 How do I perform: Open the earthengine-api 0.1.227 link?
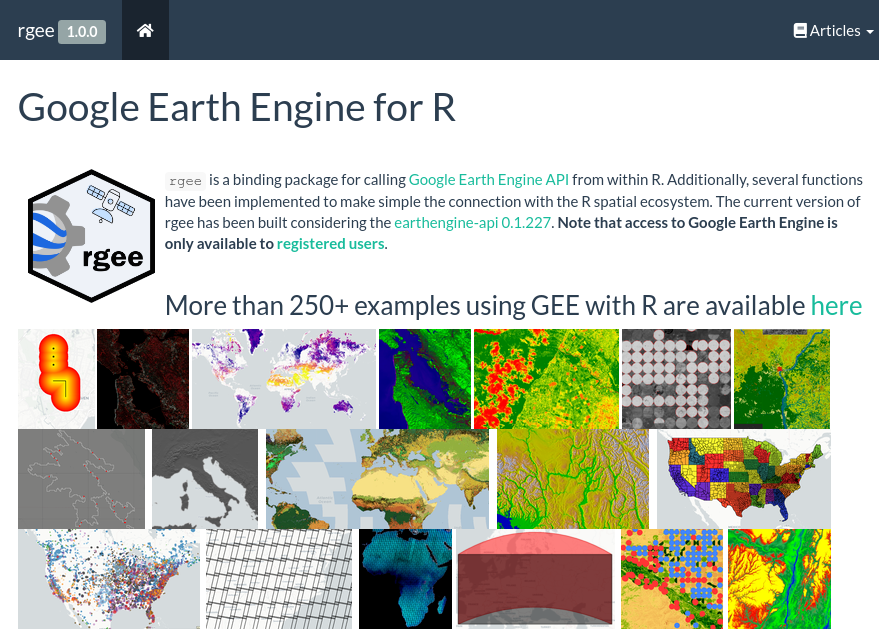(x=472, y=223)
